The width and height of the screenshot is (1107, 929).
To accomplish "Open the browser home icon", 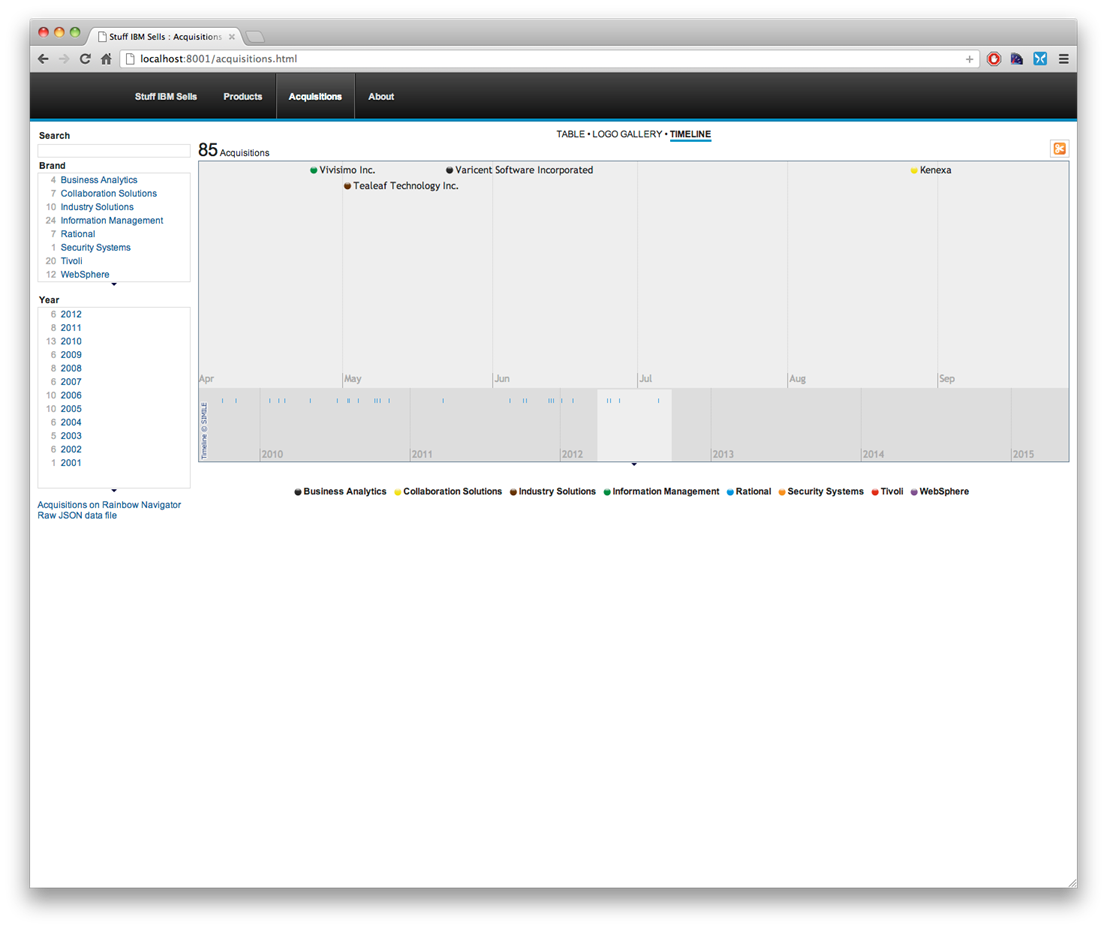I will pos(106,59).
